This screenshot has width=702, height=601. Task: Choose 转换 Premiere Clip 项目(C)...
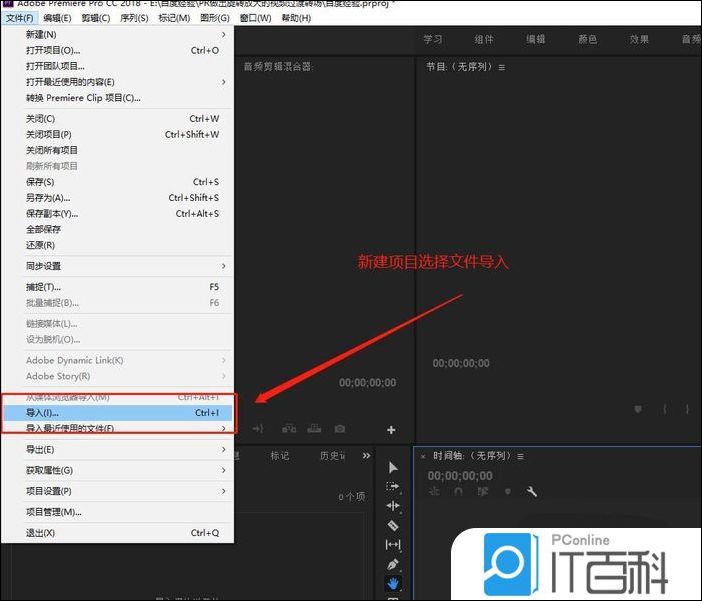tap(117, 98)
